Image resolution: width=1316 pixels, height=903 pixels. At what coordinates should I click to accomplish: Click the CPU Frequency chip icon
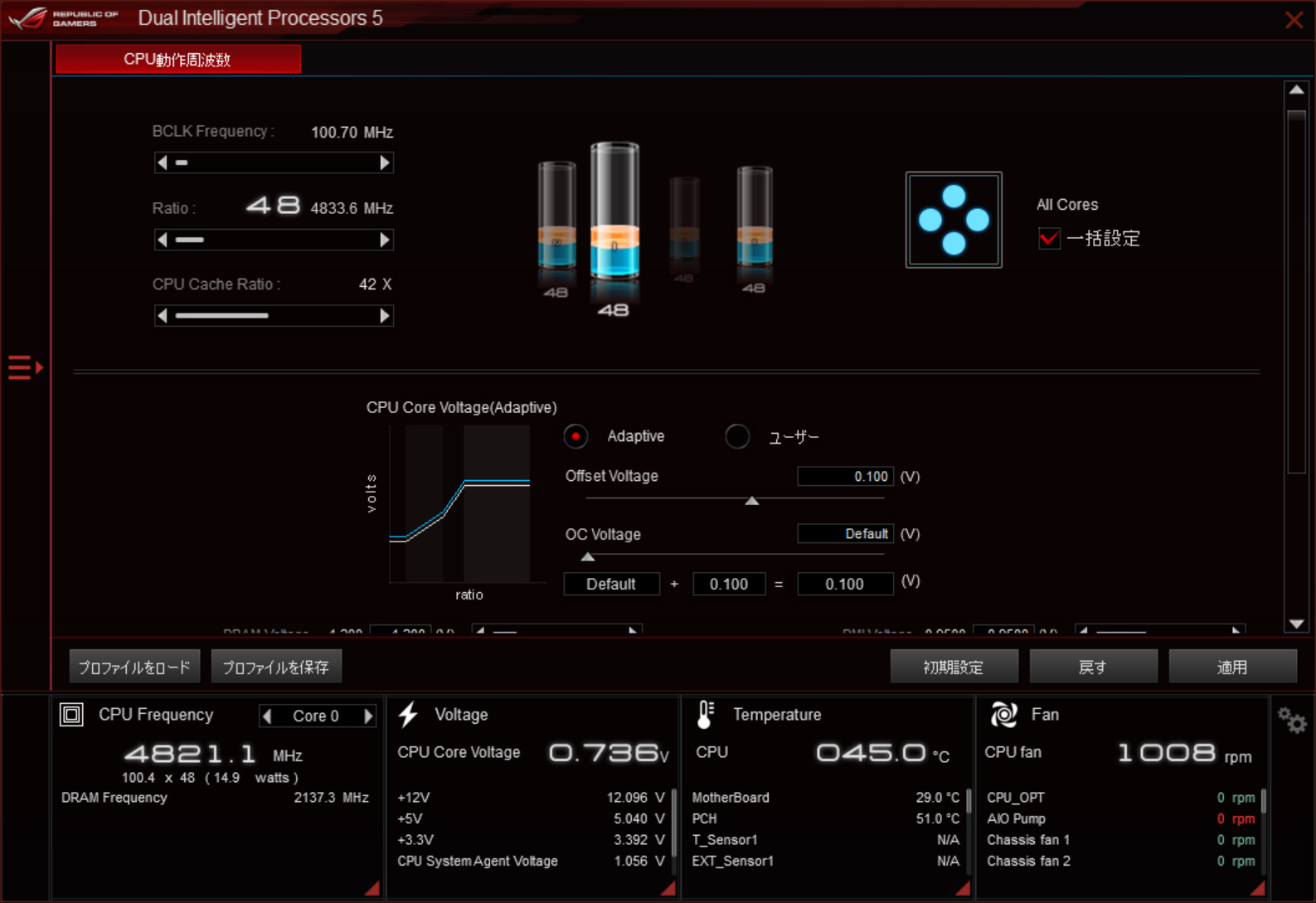pyautogui.click(x=71, y=714)
